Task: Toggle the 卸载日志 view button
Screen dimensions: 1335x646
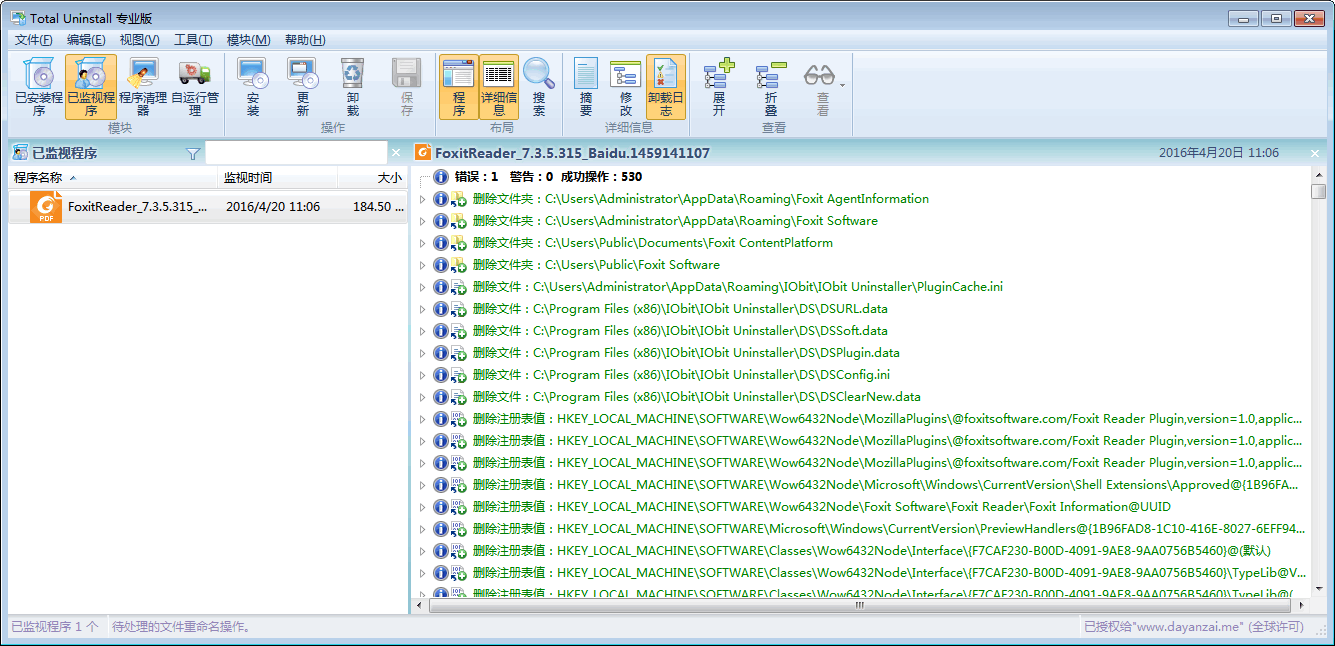Action: (x=666, y=87)
